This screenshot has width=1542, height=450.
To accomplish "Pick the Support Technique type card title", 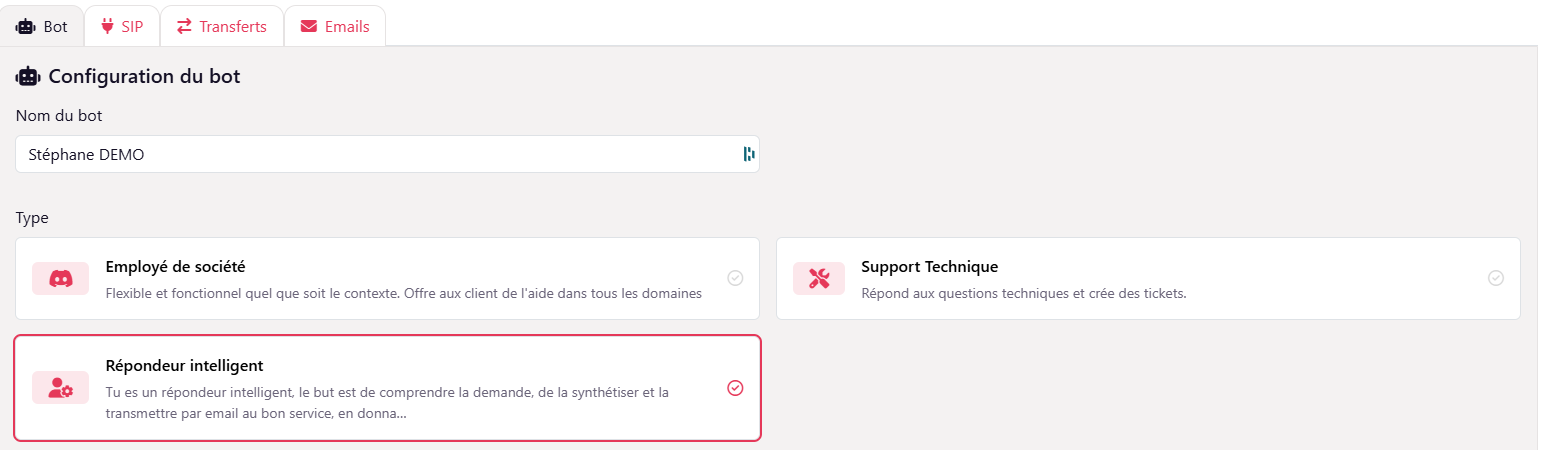I will (x=929, y=267).
